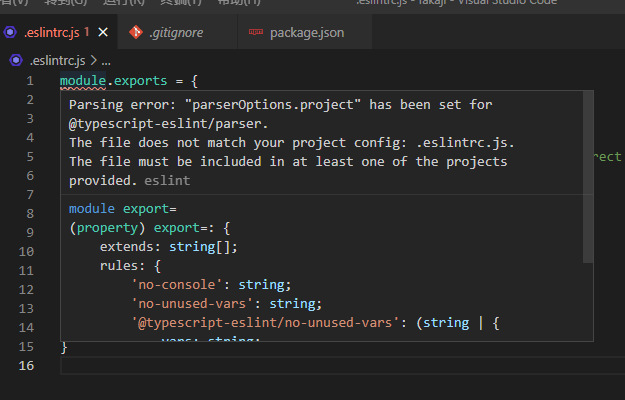Click the breadcrumb chevron separator
This screenshot has width=625, height=400.
pos(94,61)
